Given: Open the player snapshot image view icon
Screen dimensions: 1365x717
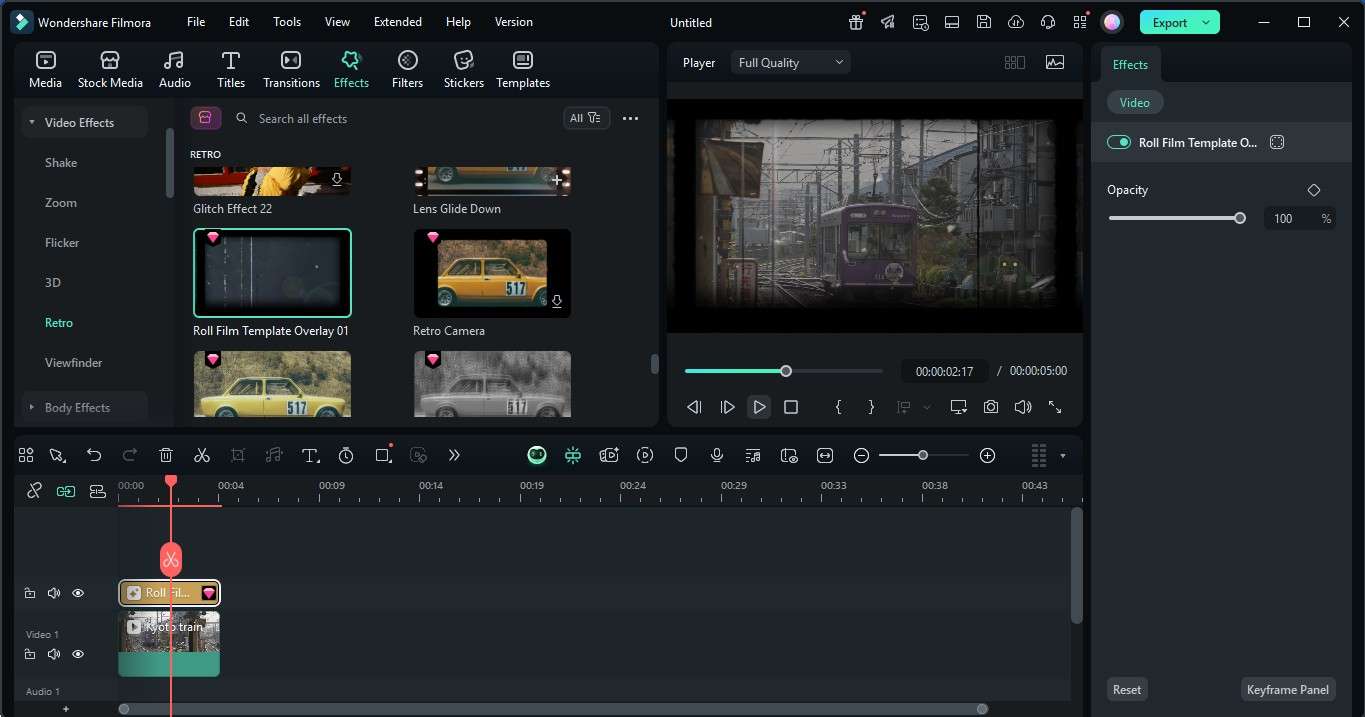Looking at the screenshot, I should 1055,62.
